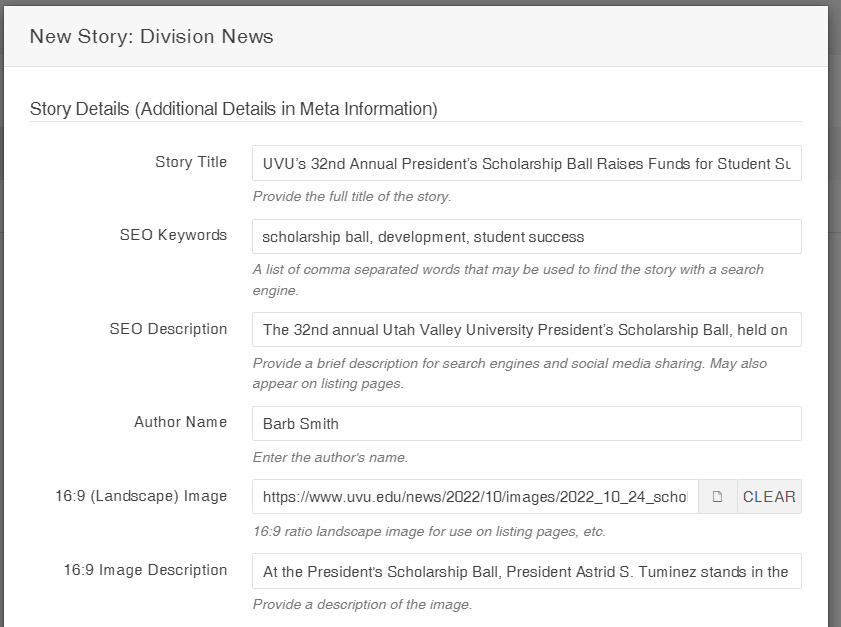Clear the 16:9 landscape image with CLEAR button
841x627 pixels.
[x=769, y=497]
